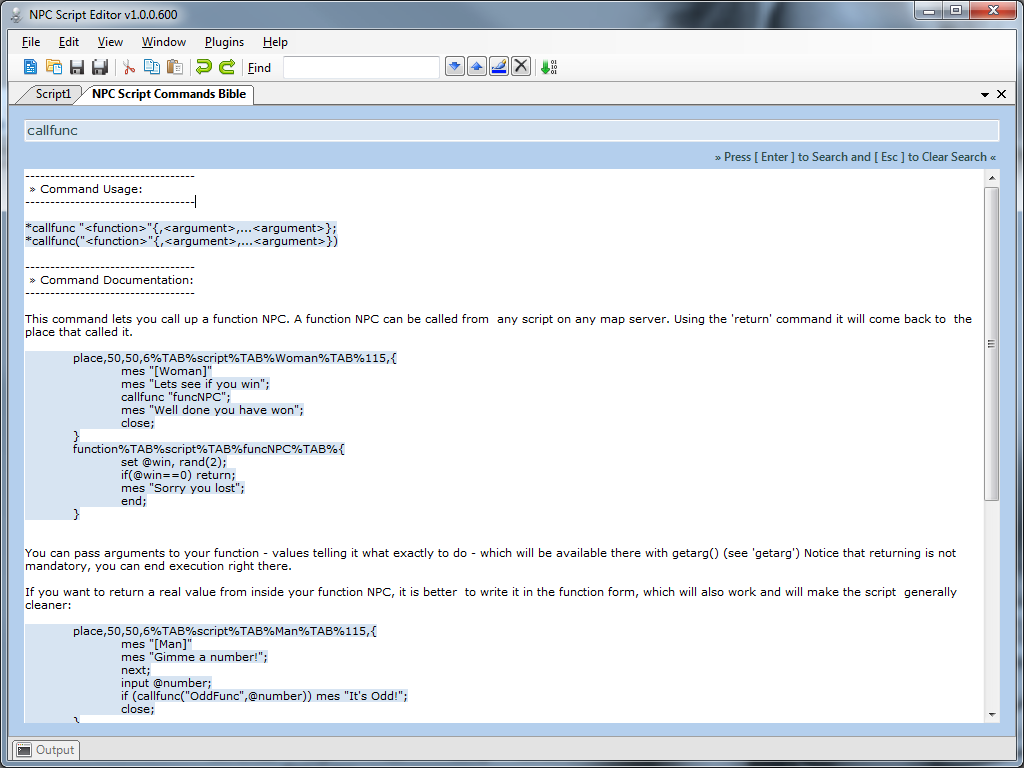Screen dimensions: 1024x768
Task: Copy selection using toolbar icon
Action: [x=152, y=67]
